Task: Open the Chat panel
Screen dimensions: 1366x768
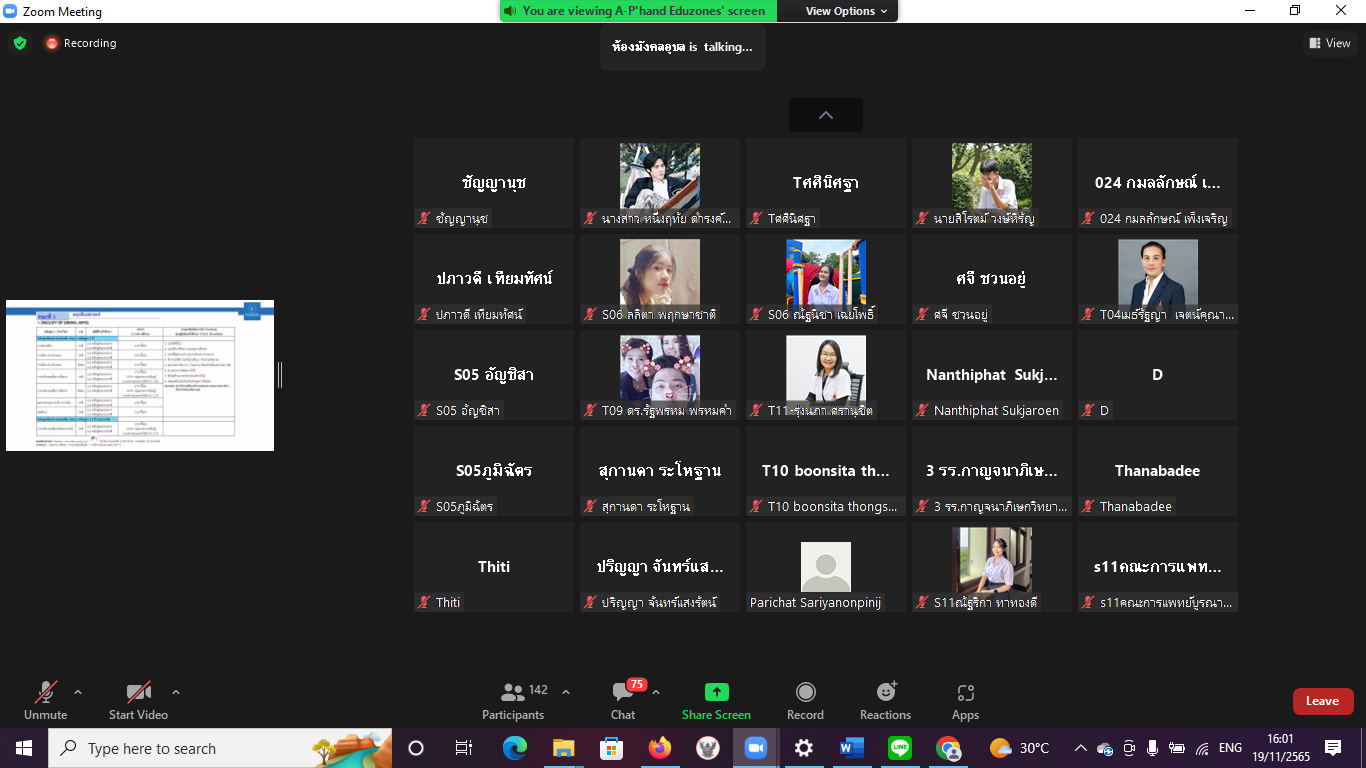Action: [623, 699]
